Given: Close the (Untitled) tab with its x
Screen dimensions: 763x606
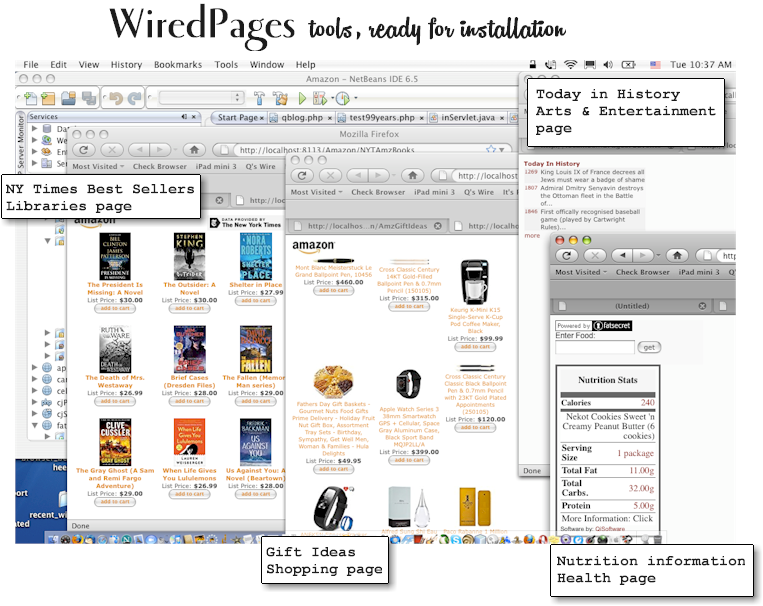Looking at the screenshot, I should point(702,306).
